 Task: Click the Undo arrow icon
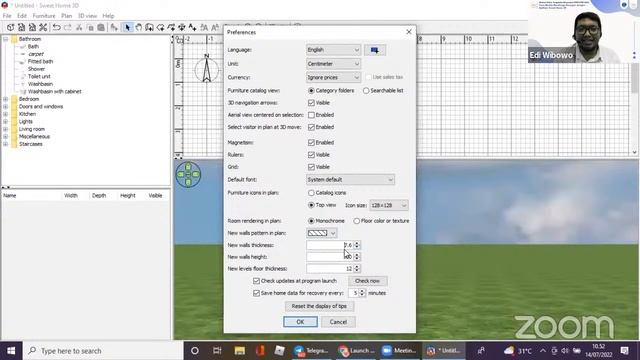(x=57, y=27)
